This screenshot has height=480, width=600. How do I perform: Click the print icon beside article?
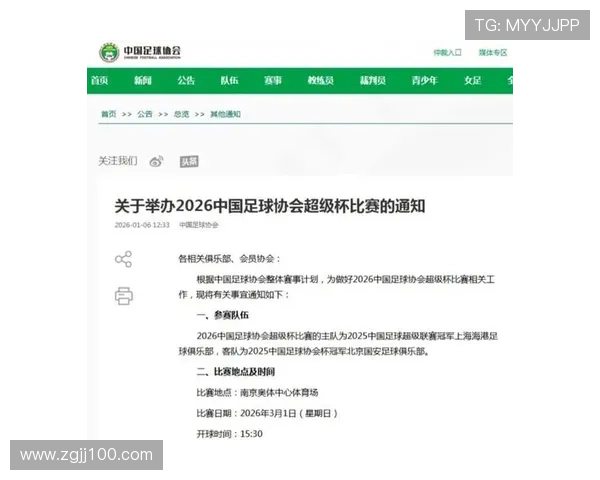pos(124,296)
